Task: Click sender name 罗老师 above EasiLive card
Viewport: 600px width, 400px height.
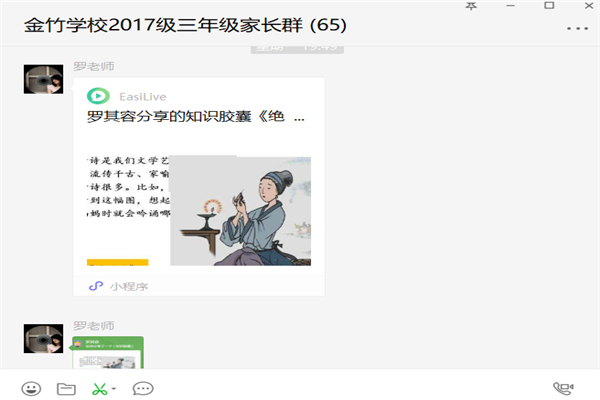Action: click(94, 66)
